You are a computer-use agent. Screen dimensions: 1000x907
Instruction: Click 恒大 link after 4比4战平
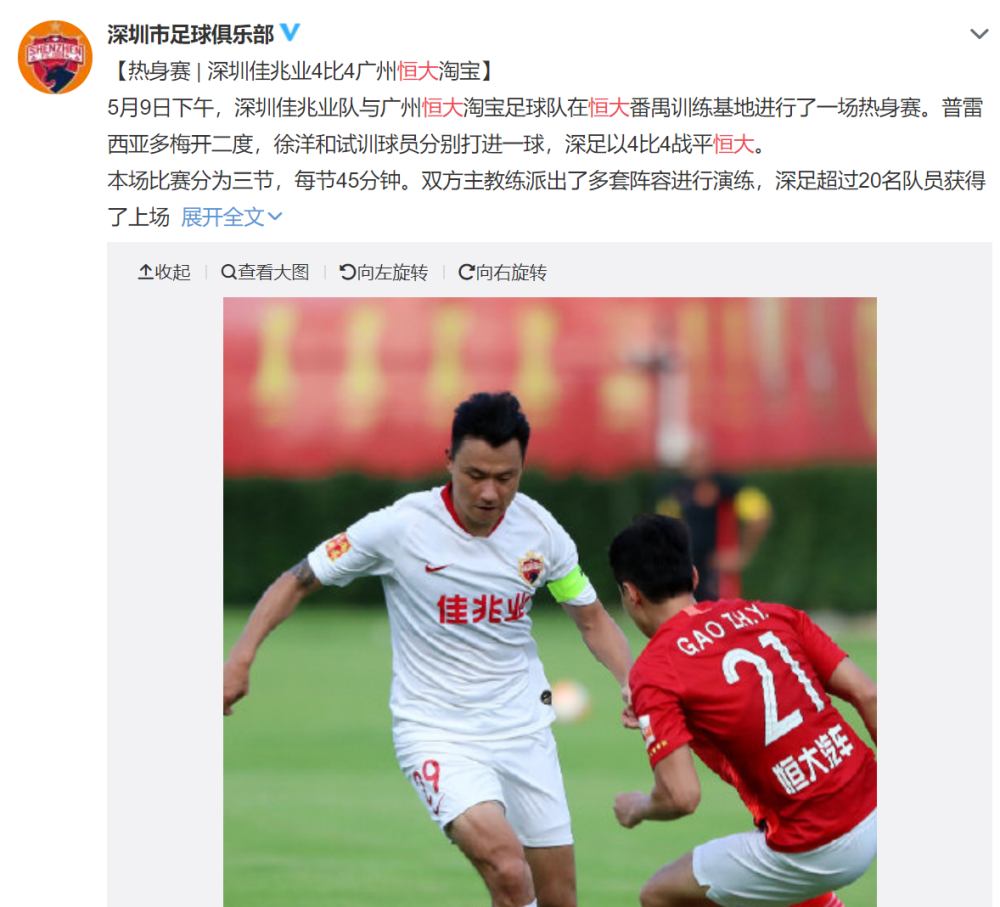click(733, 144)
